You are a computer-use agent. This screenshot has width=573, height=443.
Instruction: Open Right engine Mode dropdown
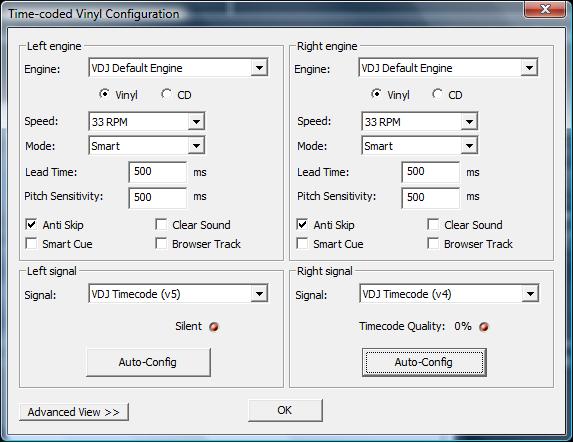point(420,146)
